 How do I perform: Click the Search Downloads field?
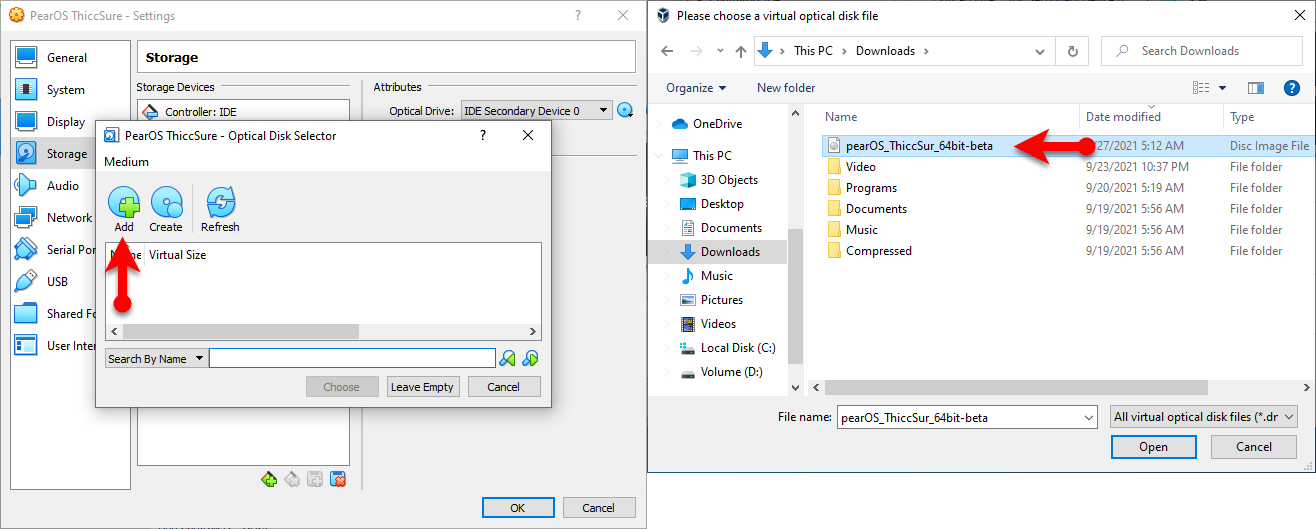(x=1201, y=51)
